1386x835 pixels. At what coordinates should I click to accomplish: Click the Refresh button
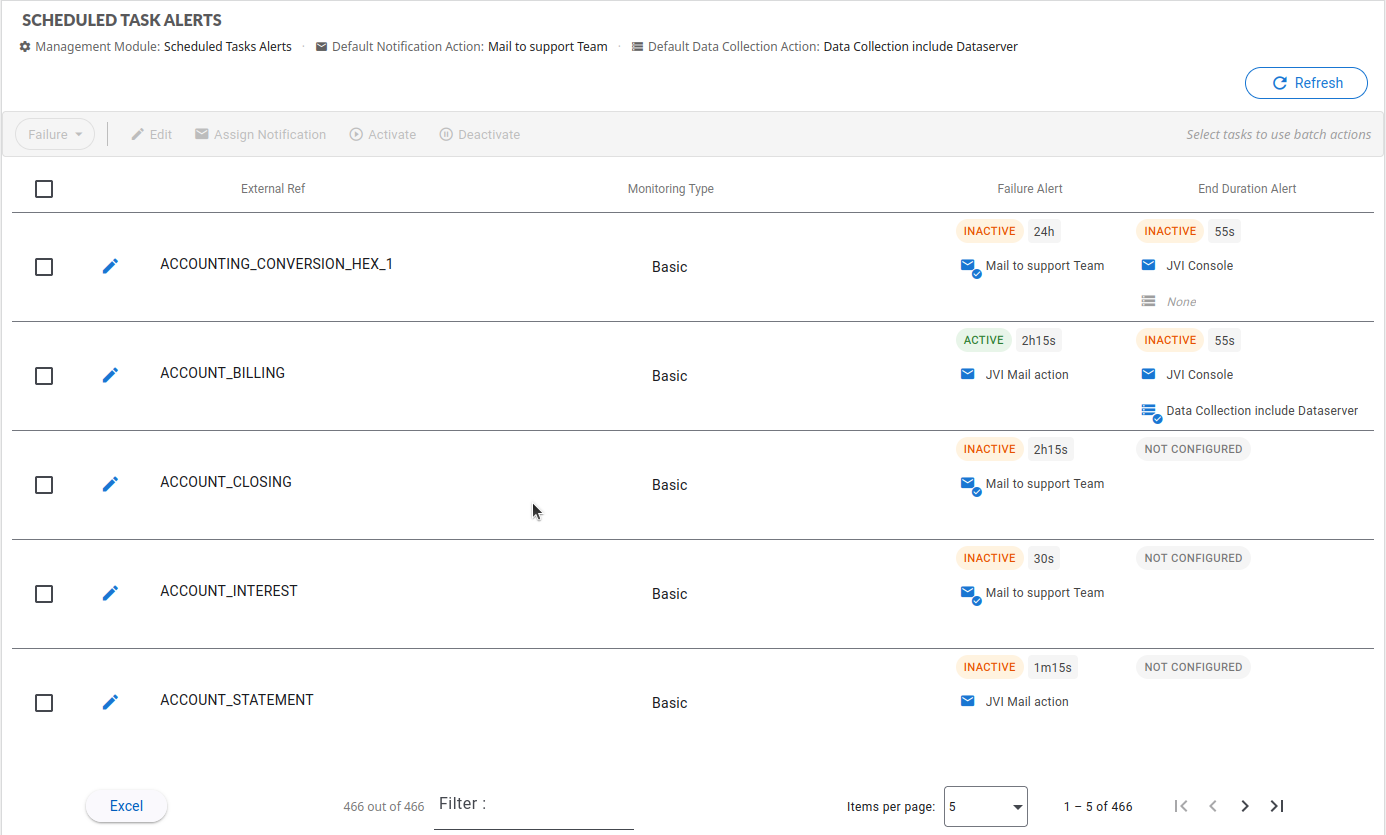coord(1306,84)
